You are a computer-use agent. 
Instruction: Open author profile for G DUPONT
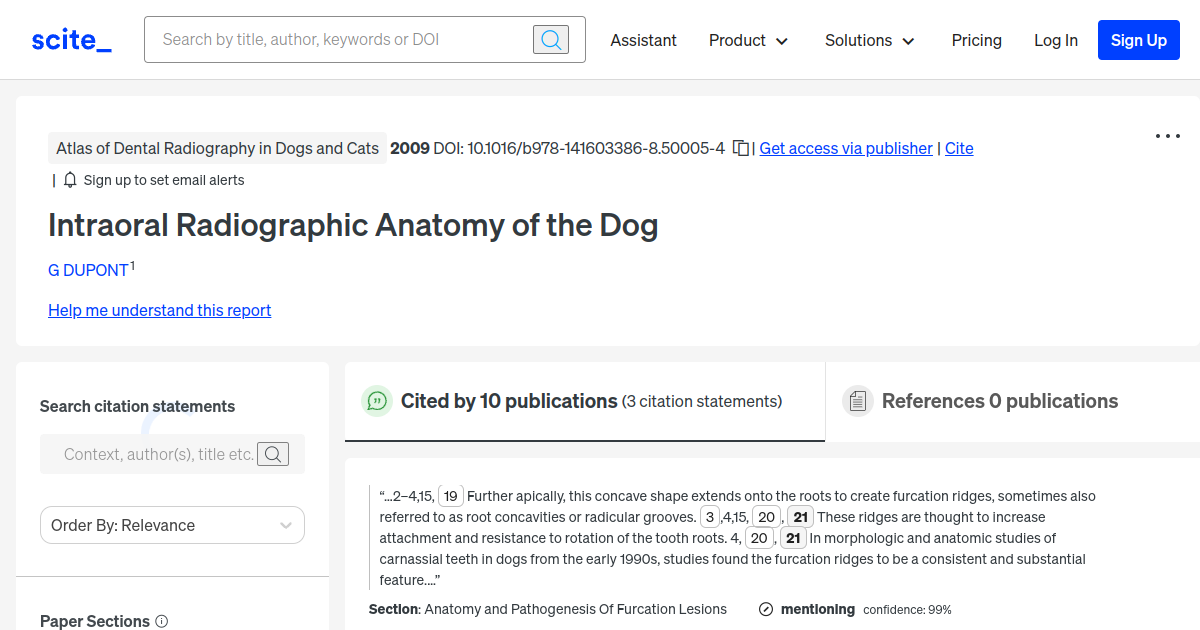click(86, 270)
